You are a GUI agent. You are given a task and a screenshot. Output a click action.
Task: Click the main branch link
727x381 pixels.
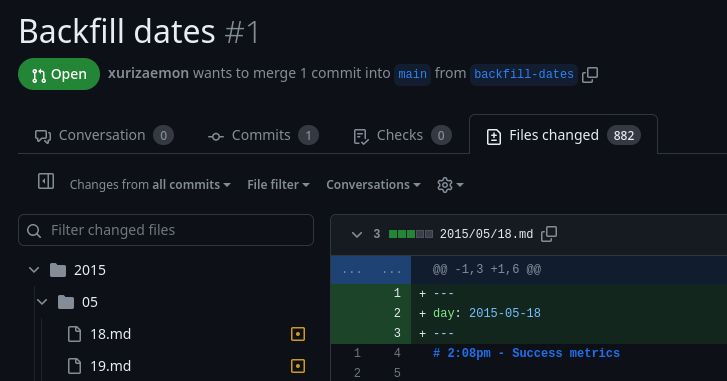coord(412,74)
